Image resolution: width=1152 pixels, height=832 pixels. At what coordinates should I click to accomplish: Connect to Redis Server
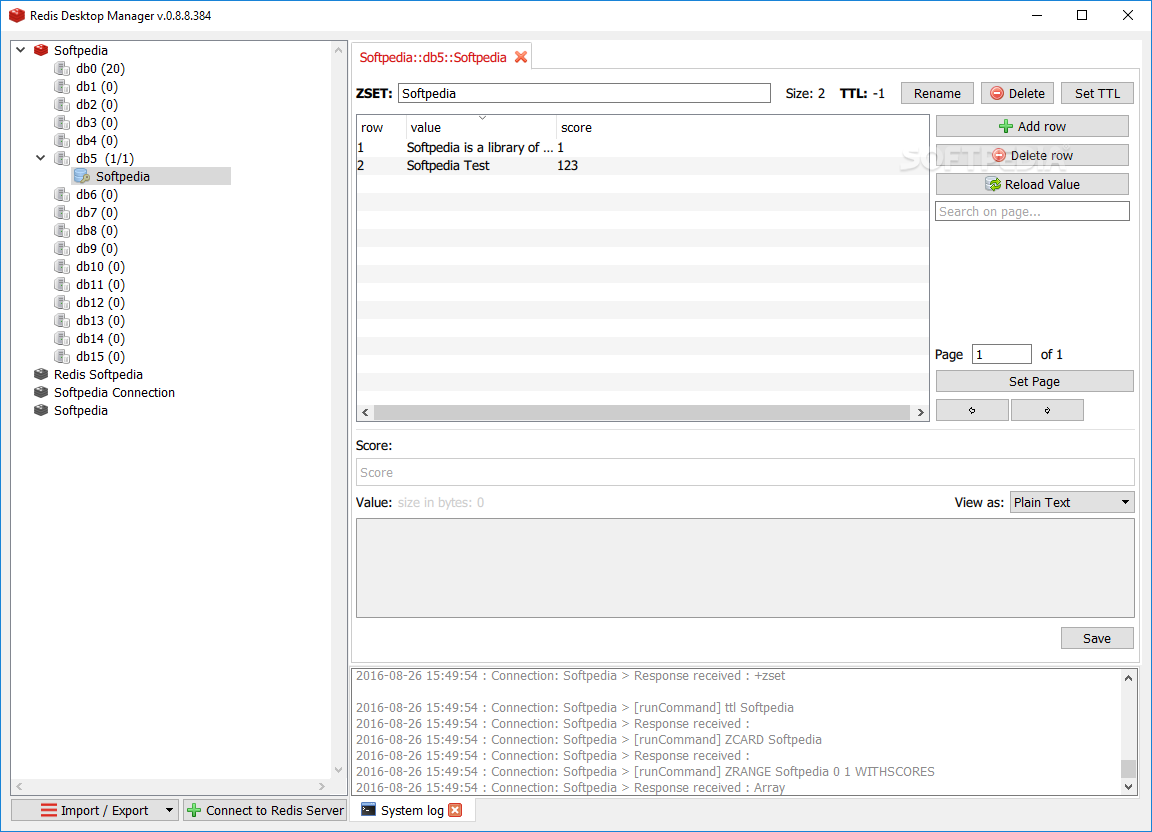[x=265, y=810]
